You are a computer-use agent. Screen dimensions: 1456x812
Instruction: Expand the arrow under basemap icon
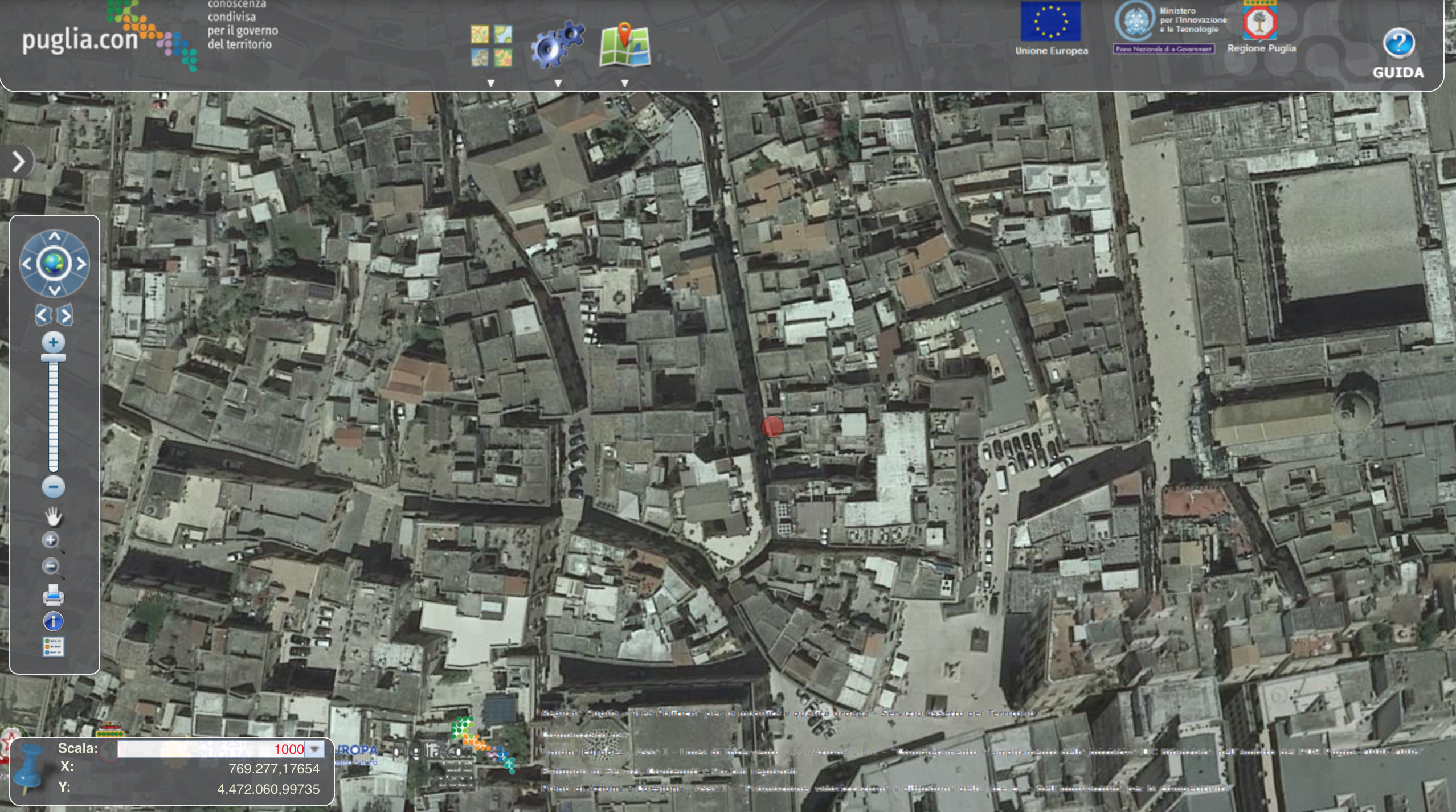[x=491, y=83]
